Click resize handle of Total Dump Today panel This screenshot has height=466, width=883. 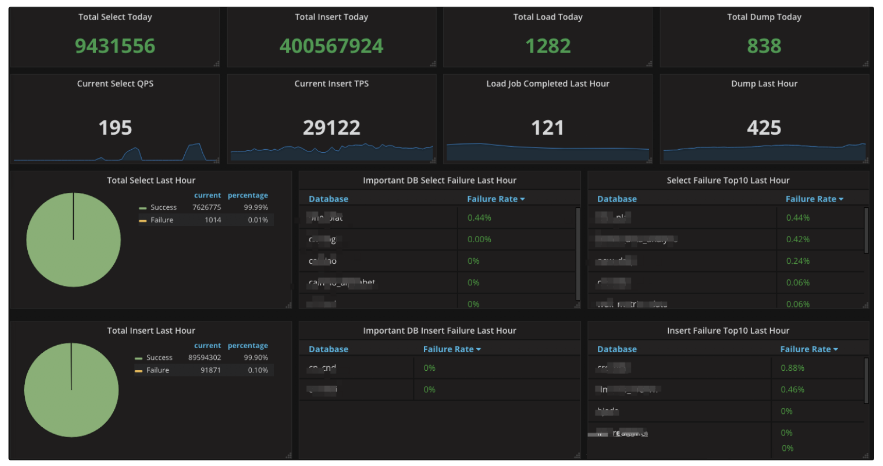(866, 64)
